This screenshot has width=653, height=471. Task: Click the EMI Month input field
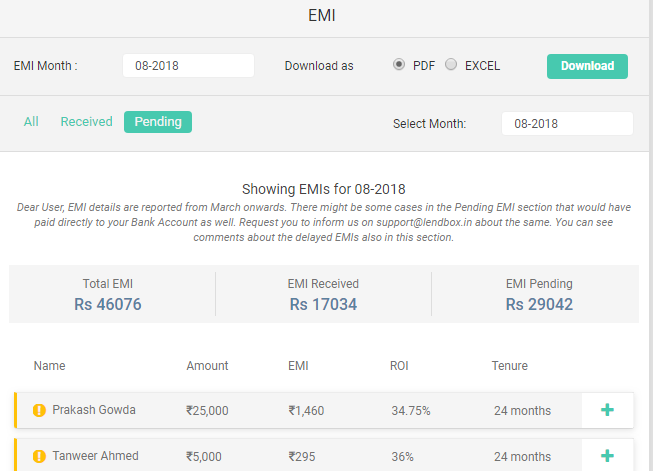point(188,66)
